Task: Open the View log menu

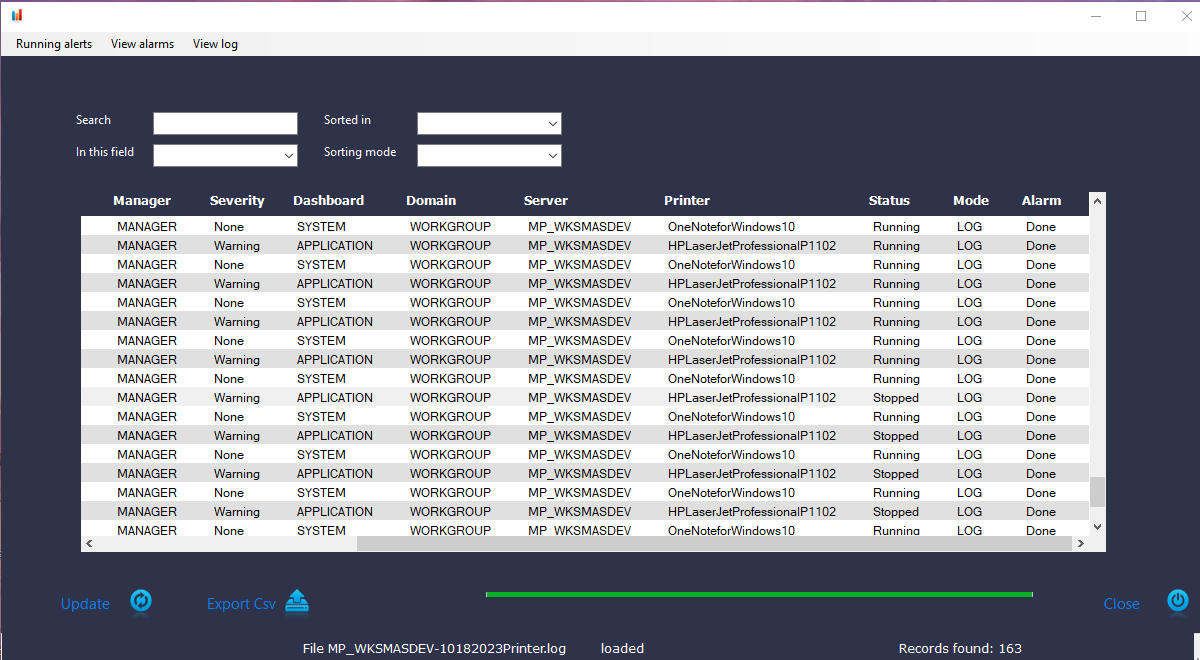Action: click(215, 44)
